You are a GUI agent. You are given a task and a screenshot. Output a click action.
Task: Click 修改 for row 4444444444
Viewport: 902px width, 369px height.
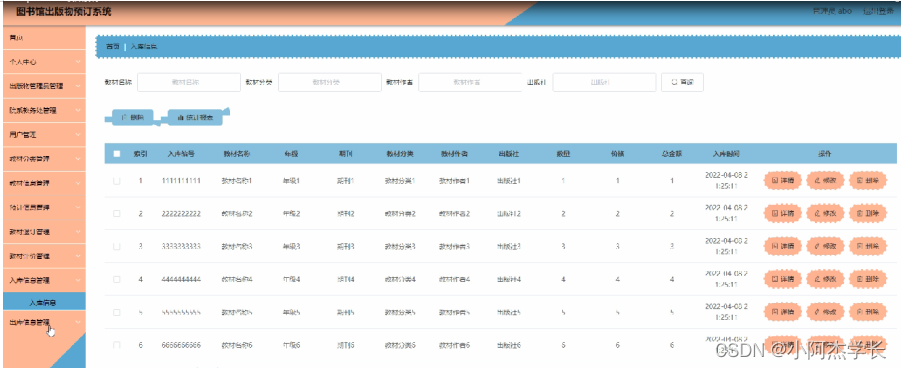coord(825,279)
